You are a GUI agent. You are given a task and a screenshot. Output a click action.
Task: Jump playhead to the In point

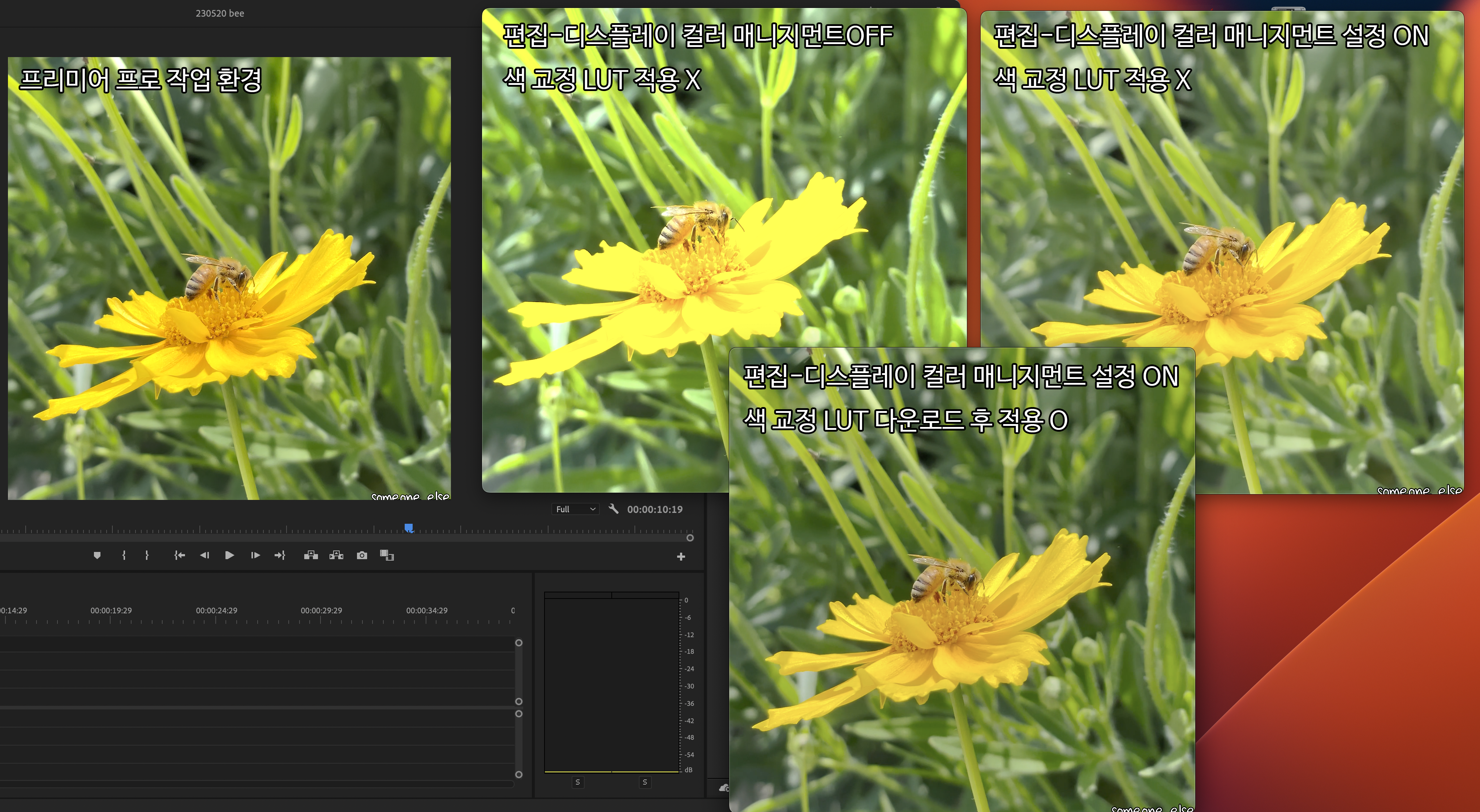tap(179, 555)
